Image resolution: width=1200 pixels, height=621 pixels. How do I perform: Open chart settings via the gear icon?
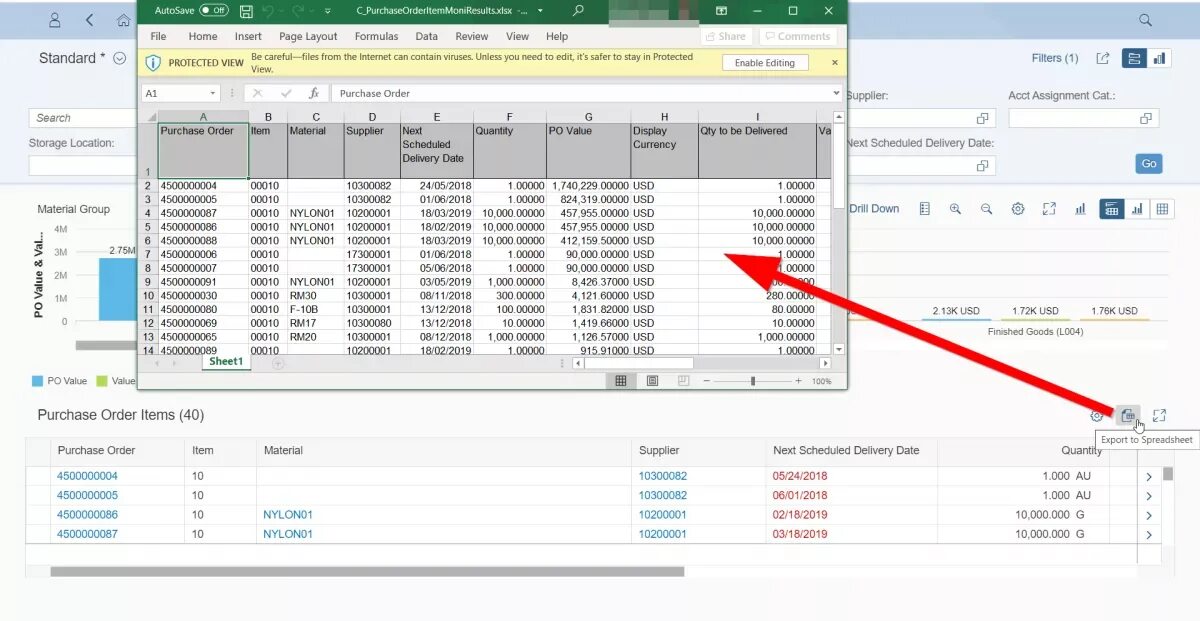pyautogui.click(x=1017, y=208)
